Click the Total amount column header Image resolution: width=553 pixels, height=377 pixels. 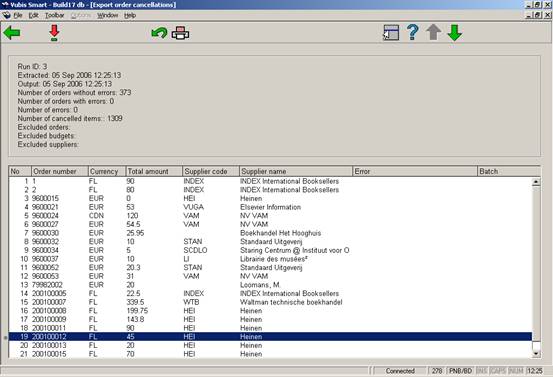(x=154, y=171)
